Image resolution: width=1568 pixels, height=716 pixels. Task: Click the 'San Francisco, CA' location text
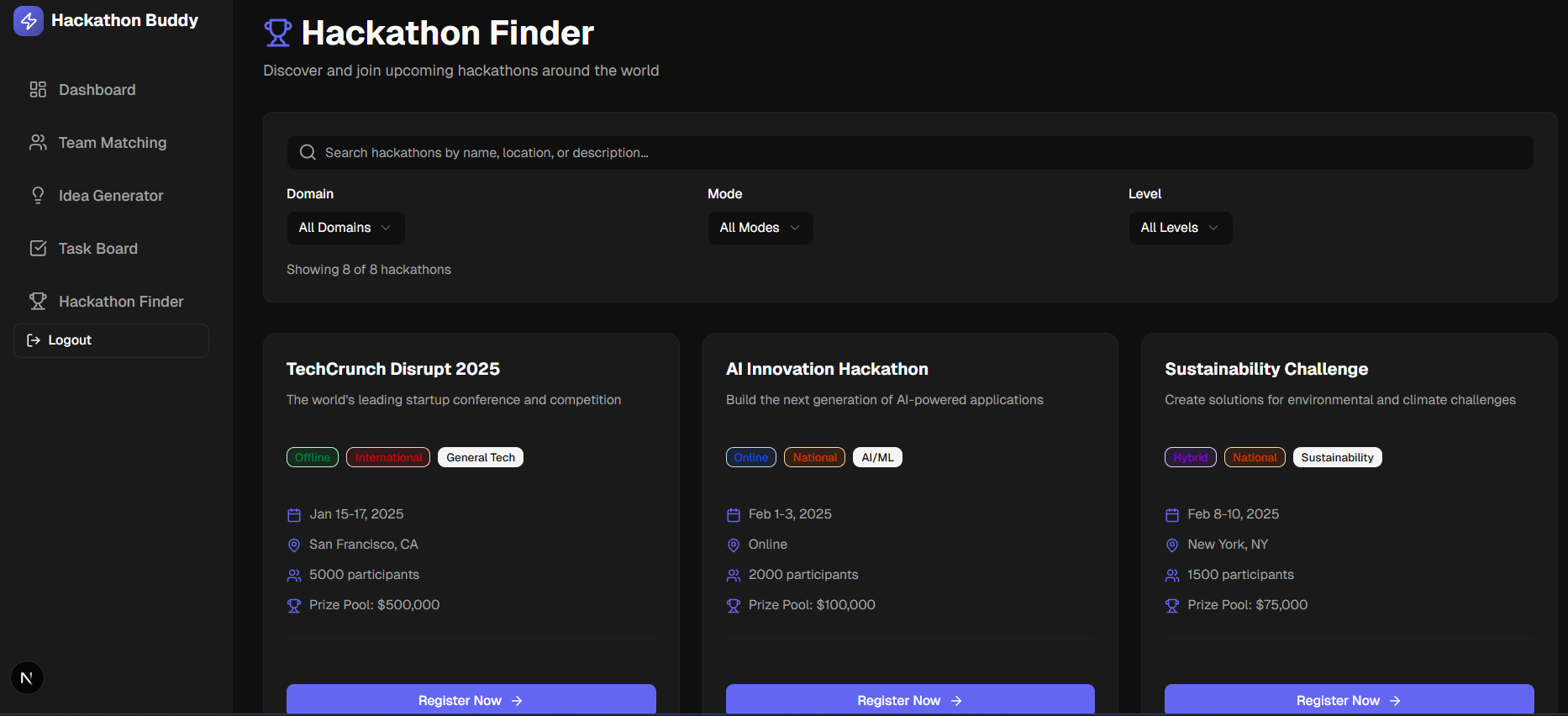tap(364, 545)
